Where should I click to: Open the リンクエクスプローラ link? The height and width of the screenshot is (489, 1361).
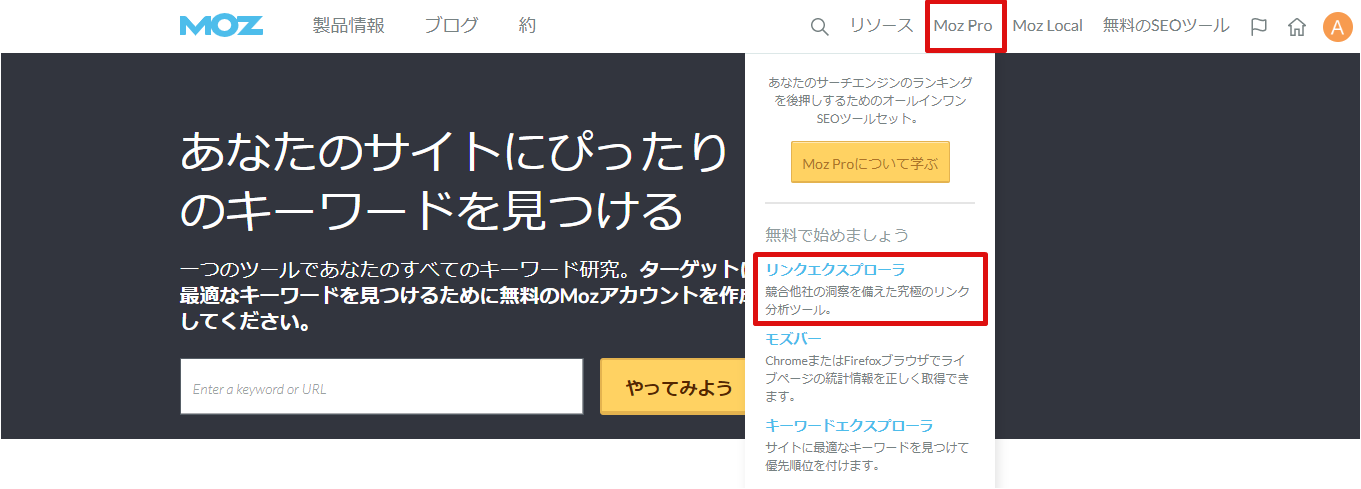click(835, 270)
